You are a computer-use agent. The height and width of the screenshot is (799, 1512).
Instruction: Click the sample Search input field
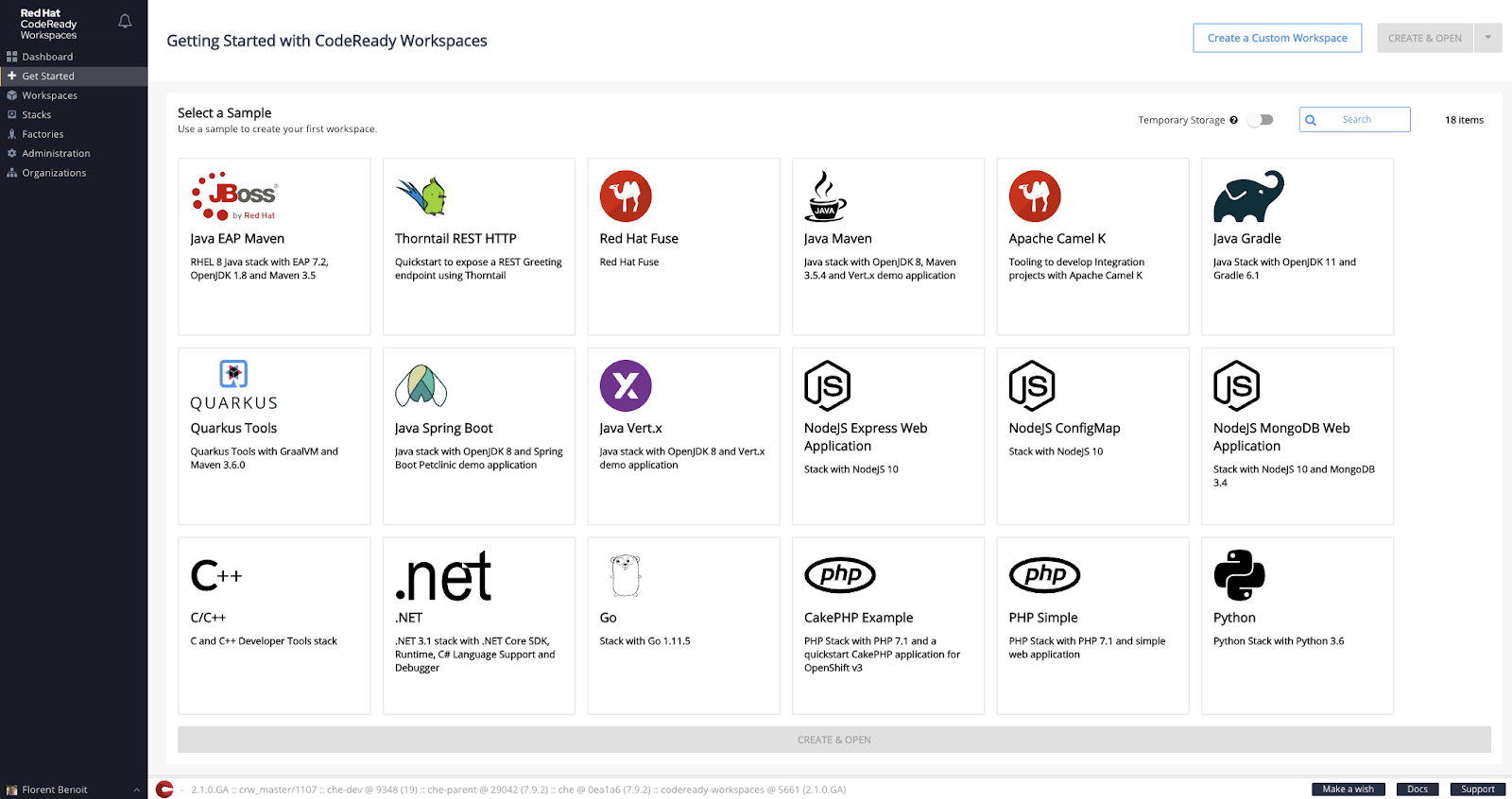[x=1365, y=120]
